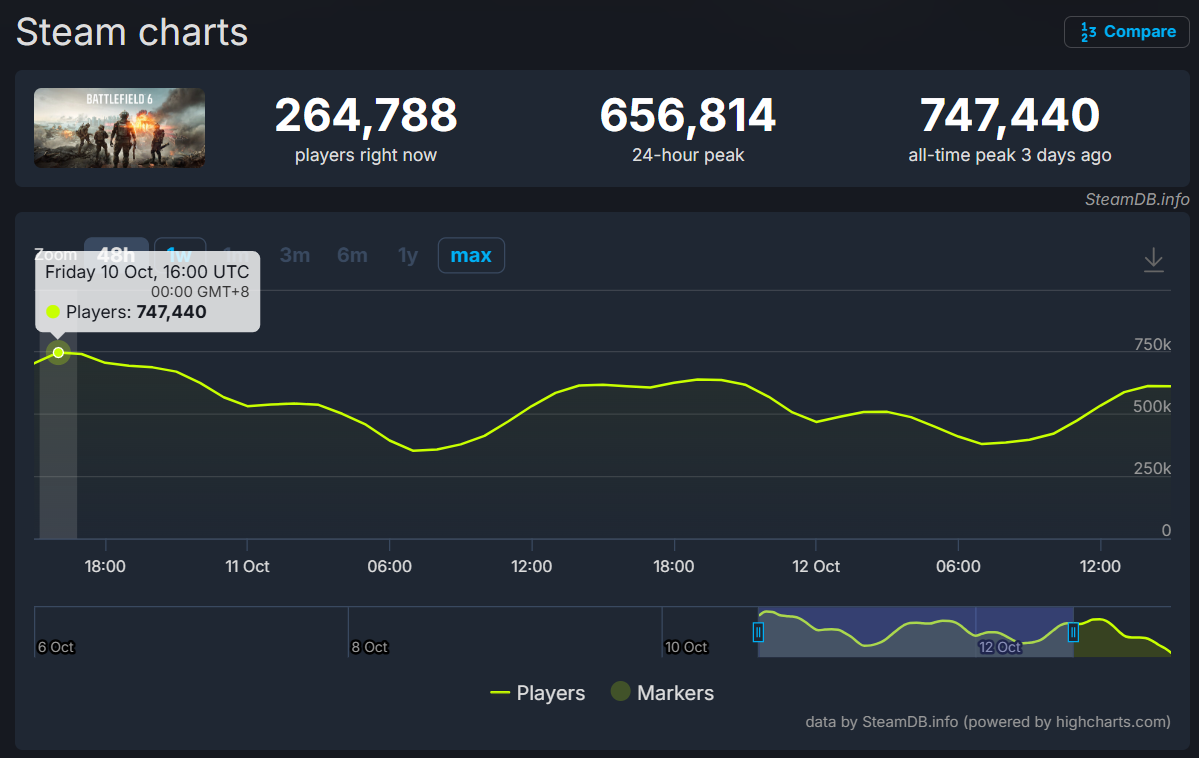
Task: Select the 3m zoom range
Action: [x=294, y=255]
